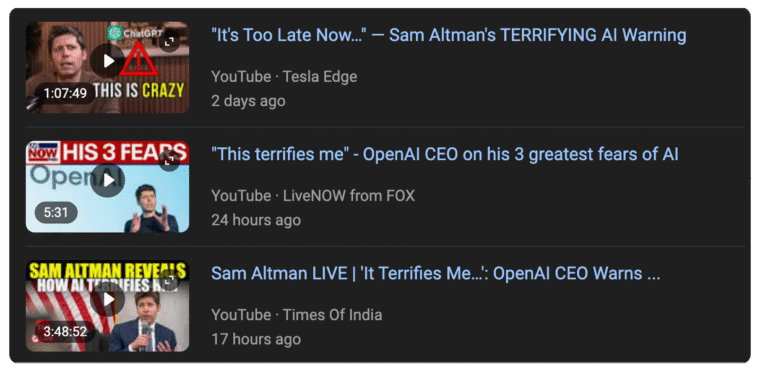760x370 pixels.
Task: Click YouTube · Times Of India source
Action: pyautogui.click(x=297, y=315)
